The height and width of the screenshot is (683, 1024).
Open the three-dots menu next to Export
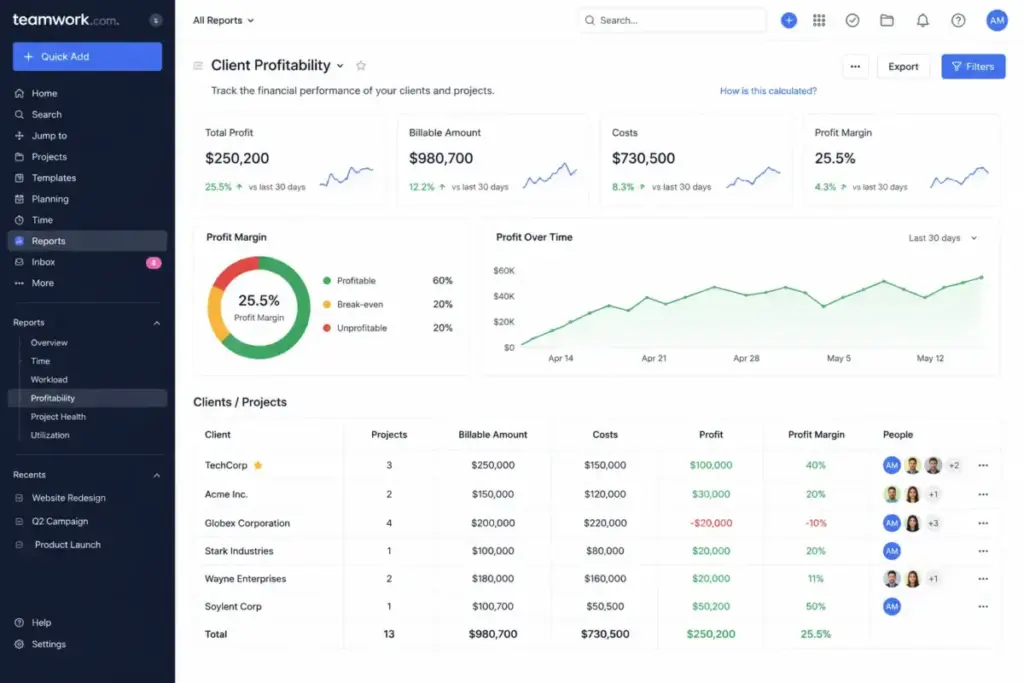[855, 67]
